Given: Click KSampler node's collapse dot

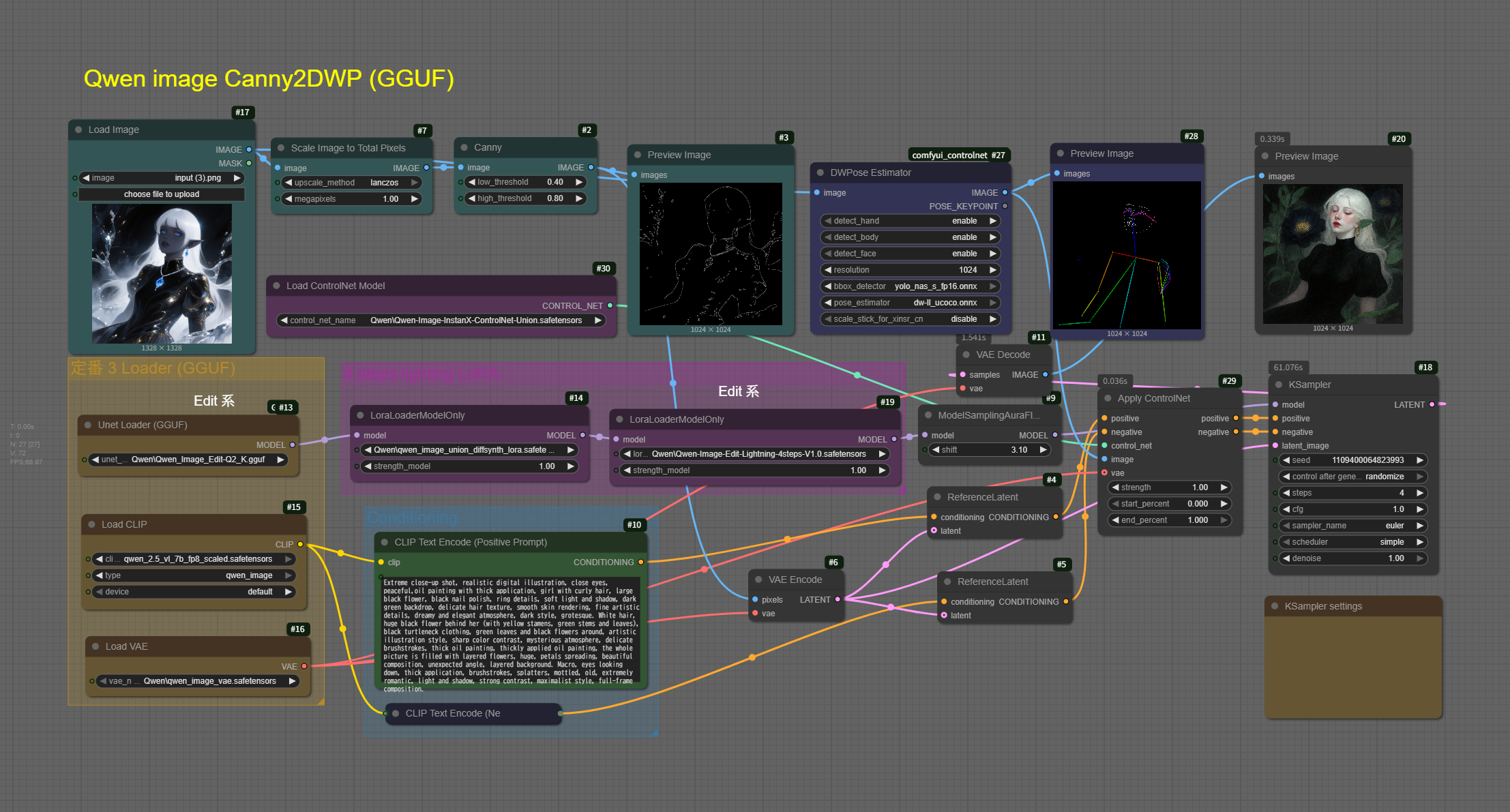Looking at the screenshot, I should pyautogui.click(x=1279, y=385).
